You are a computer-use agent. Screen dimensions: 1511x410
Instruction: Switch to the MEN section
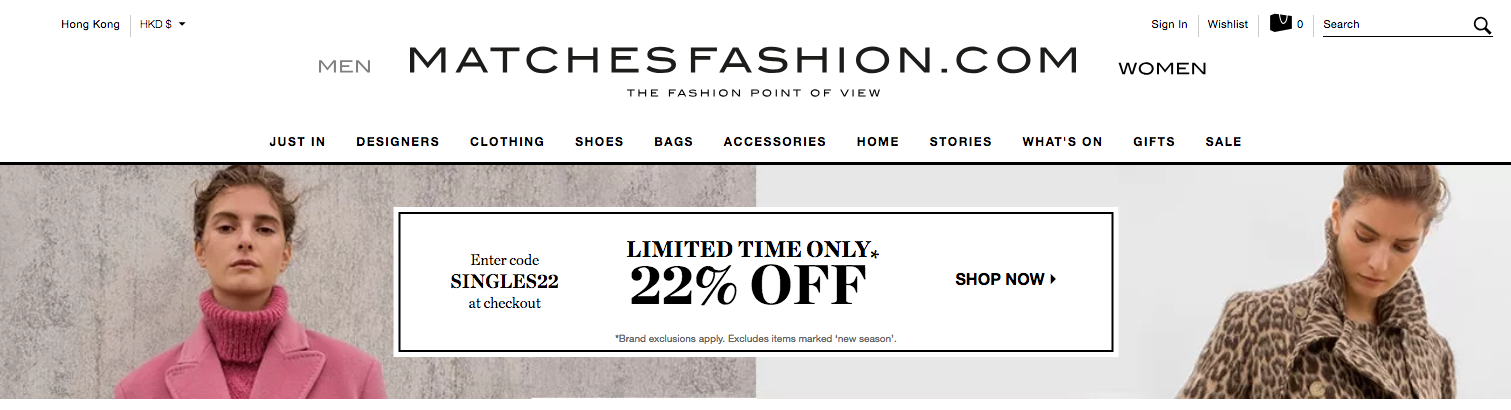click(344, 67)
